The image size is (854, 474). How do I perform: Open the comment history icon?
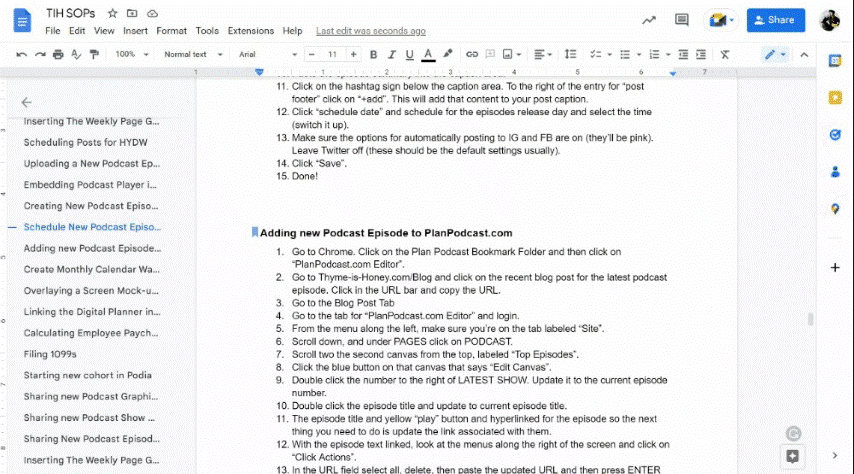tap(682, 19)
